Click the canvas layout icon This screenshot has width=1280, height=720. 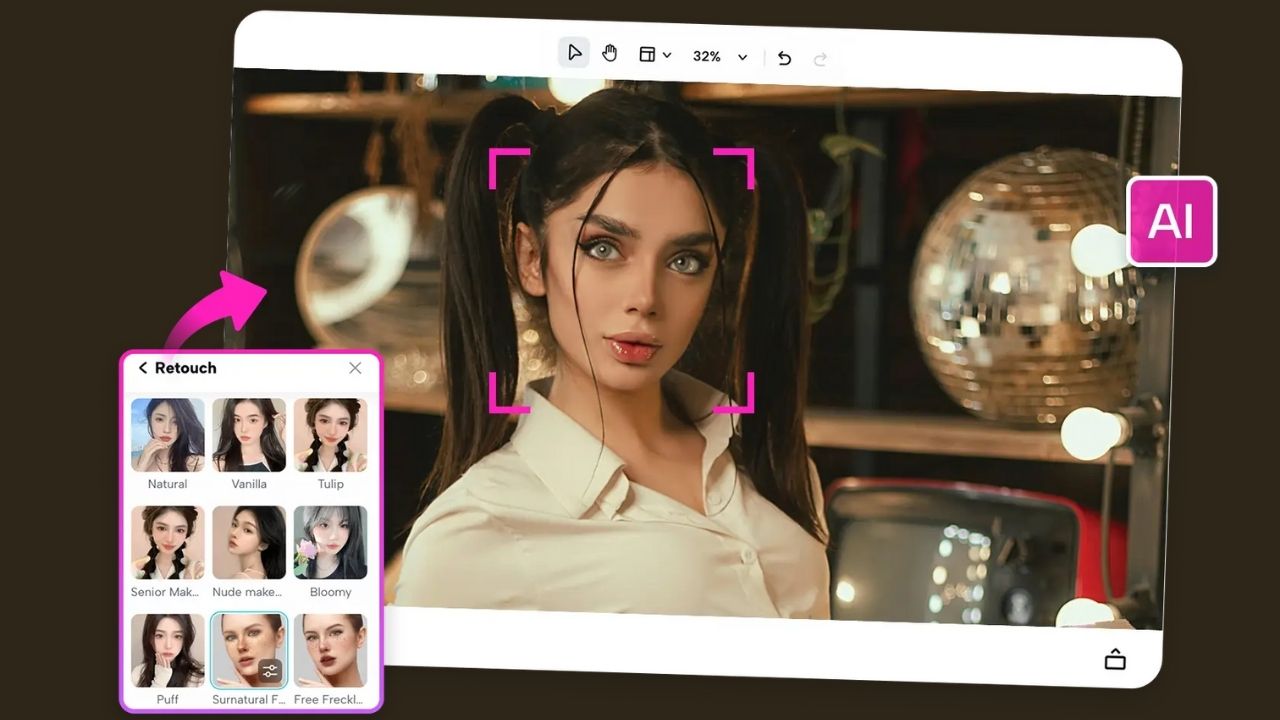646,54
